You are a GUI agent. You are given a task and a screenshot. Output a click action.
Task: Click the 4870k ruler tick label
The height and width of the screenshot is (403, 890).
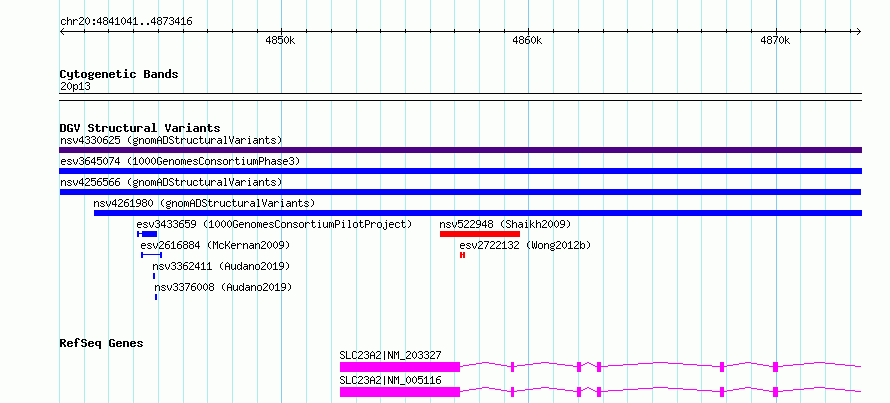775,41
